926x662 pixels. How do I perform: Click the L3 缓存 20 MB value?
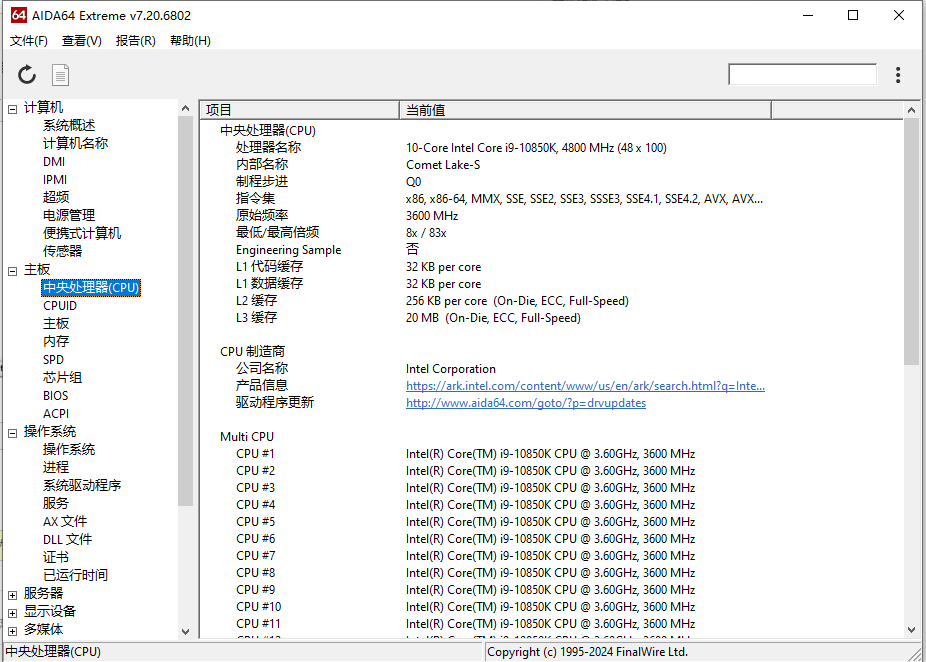(x=493, y=318)
